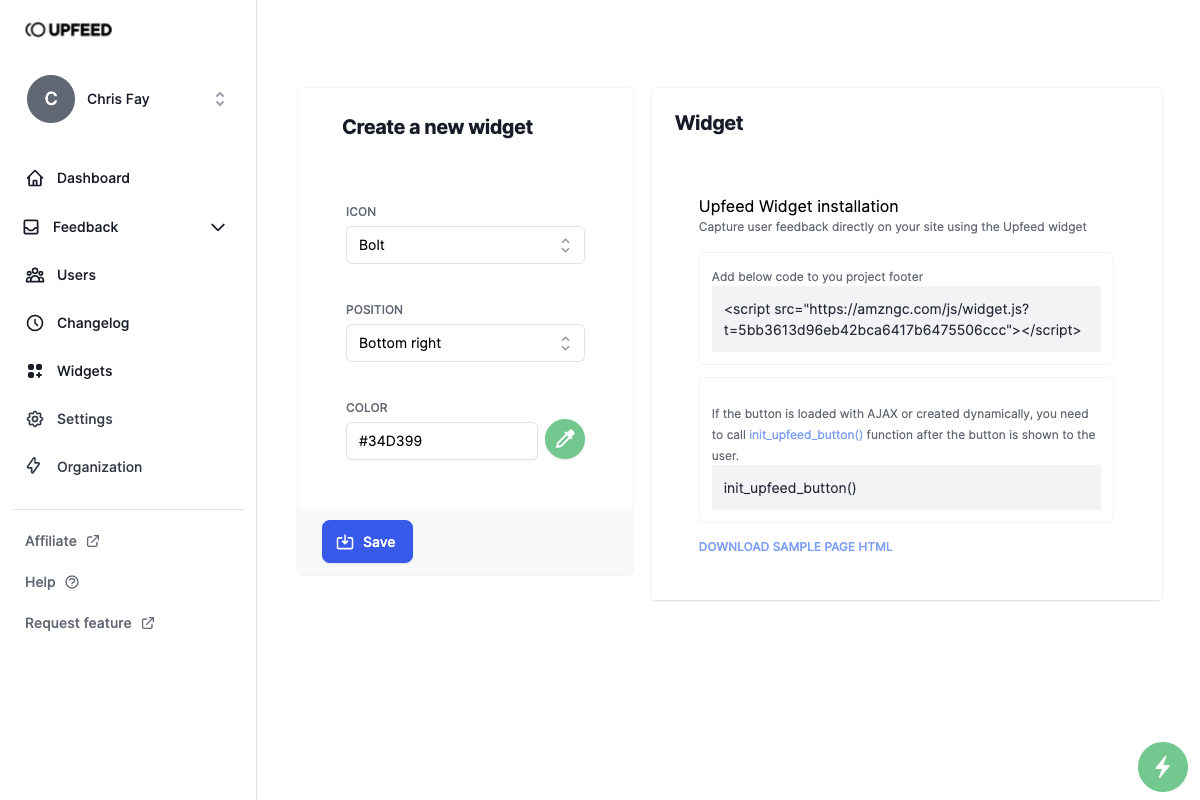
Task: Expand the Feedback menu chevron
Action: (x=218, y=227)
